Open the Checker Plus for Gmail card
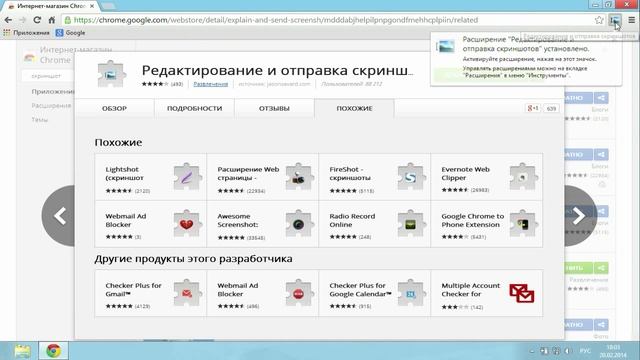This screenshot has width=640, height=360. 151,293
